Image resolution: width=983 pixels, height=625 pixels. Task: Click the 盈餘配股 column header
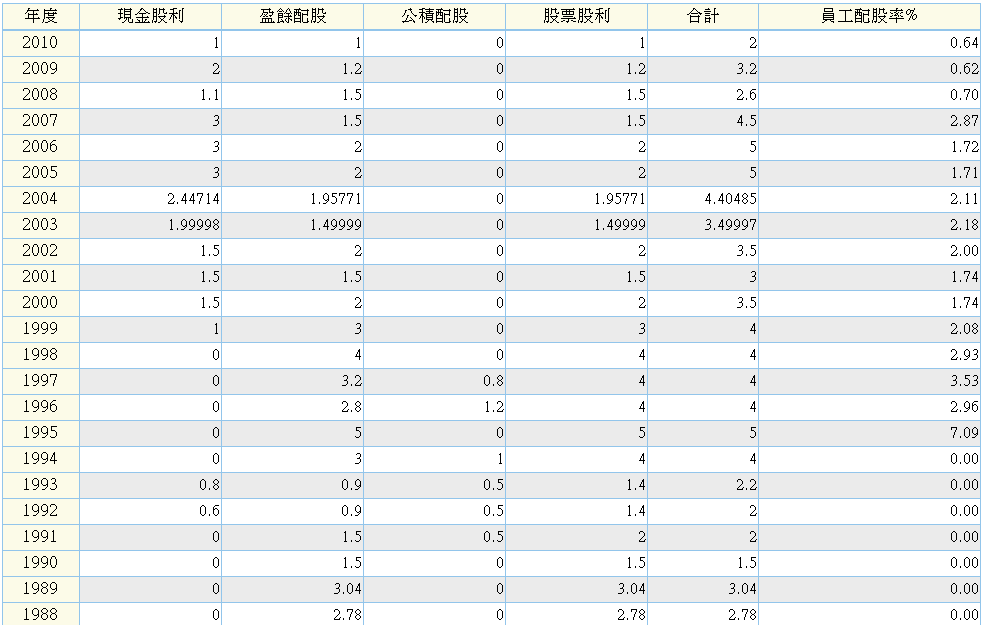(x=293, y=16)
